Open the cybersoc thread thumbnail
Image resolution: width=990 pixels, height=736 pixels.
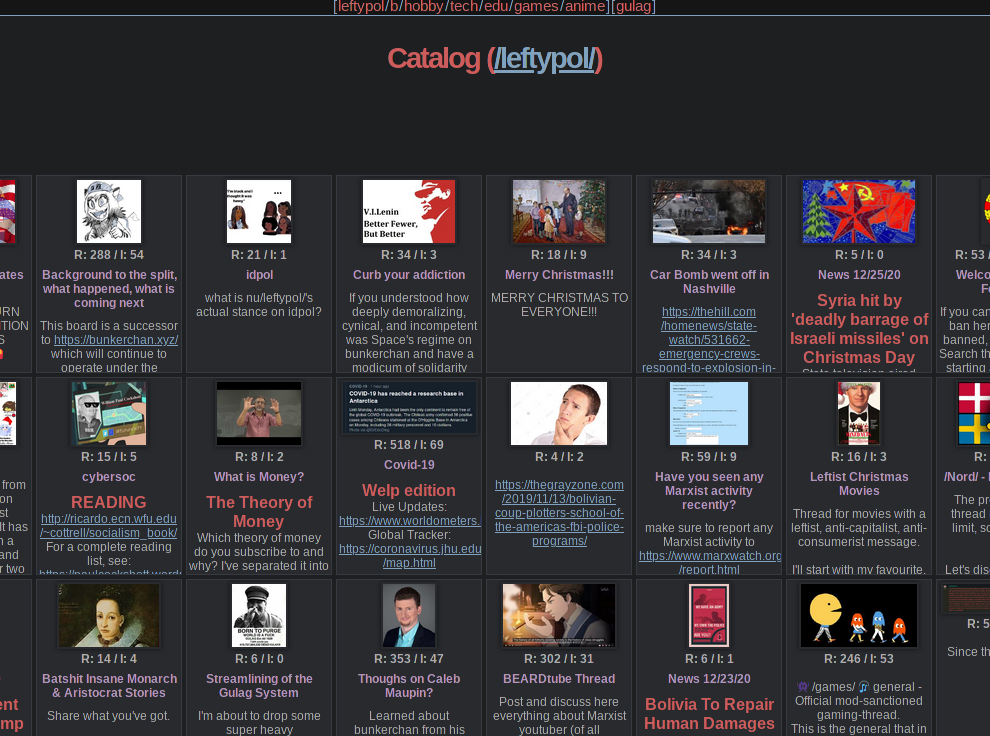(108, 413)
